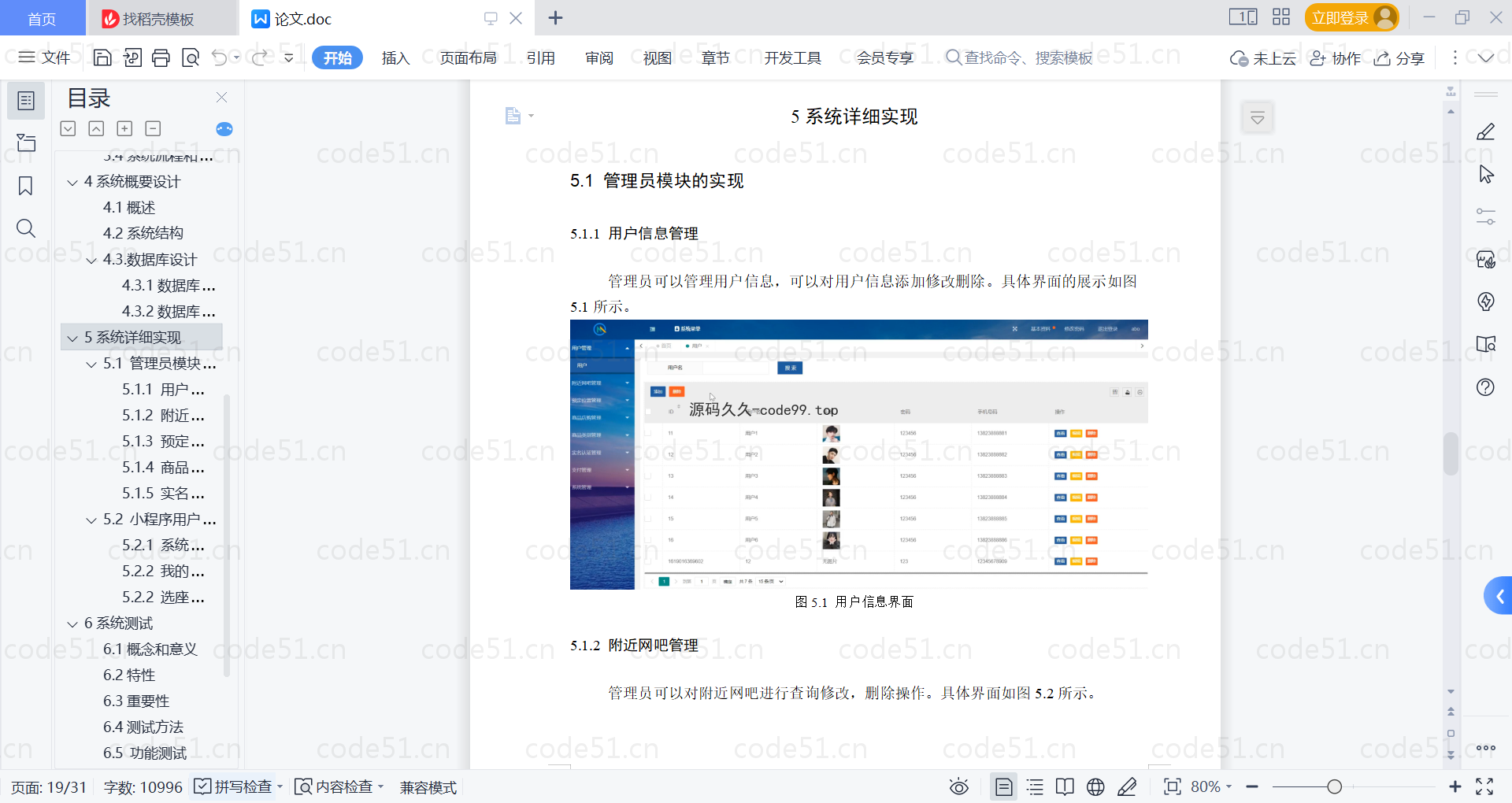Click the writing mode pen icon in status bar
This screenshot has width=1512, height=803.
tap(1127, 786)
